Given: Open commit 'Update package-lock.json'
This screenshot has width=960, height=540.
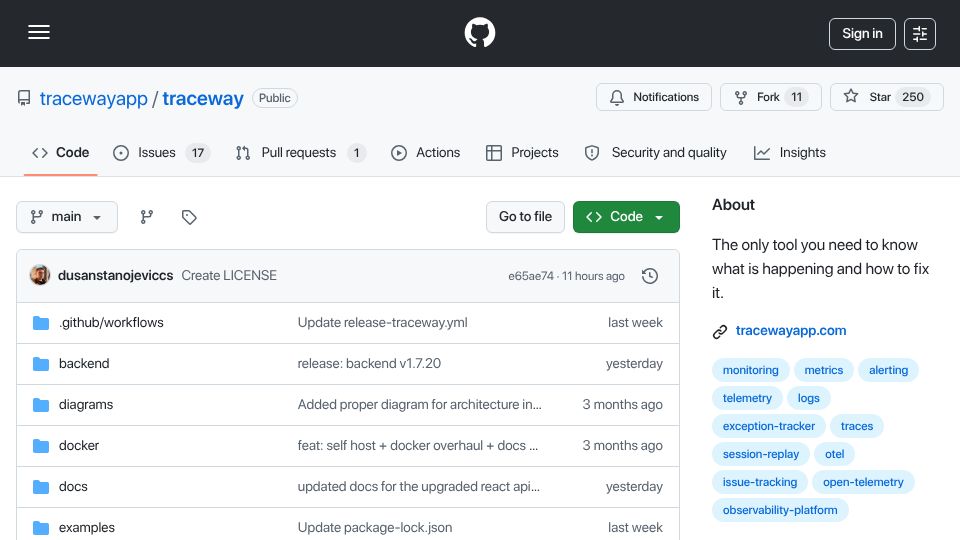Looking at the screenshot, I should tap(375, 528).
